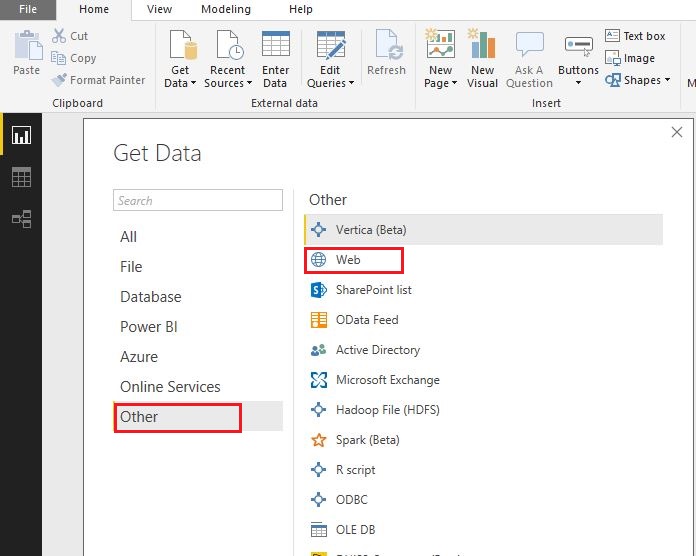Click the Search field in Get Data

(x=198, y=200)
